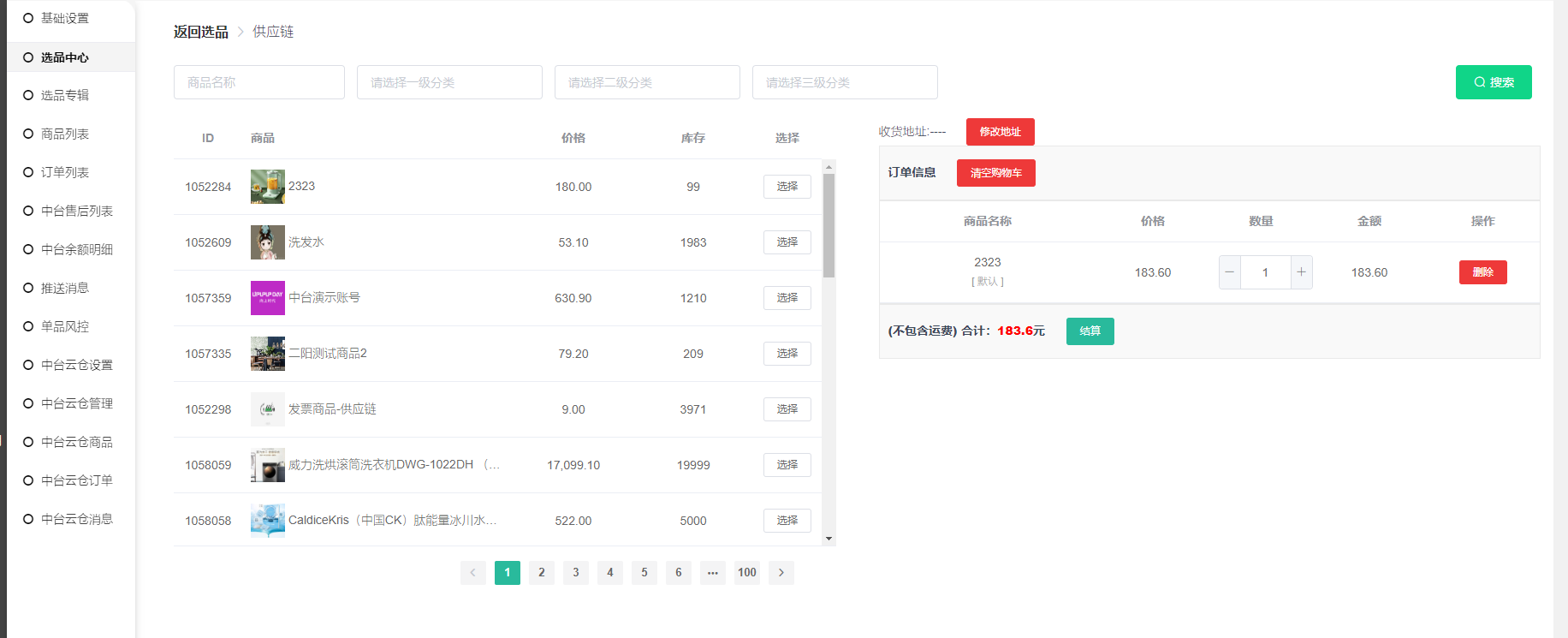Click the 1052284 product ID cell
The width and height of the screenshot is (1568, 638).
click(x=208, y=187)
